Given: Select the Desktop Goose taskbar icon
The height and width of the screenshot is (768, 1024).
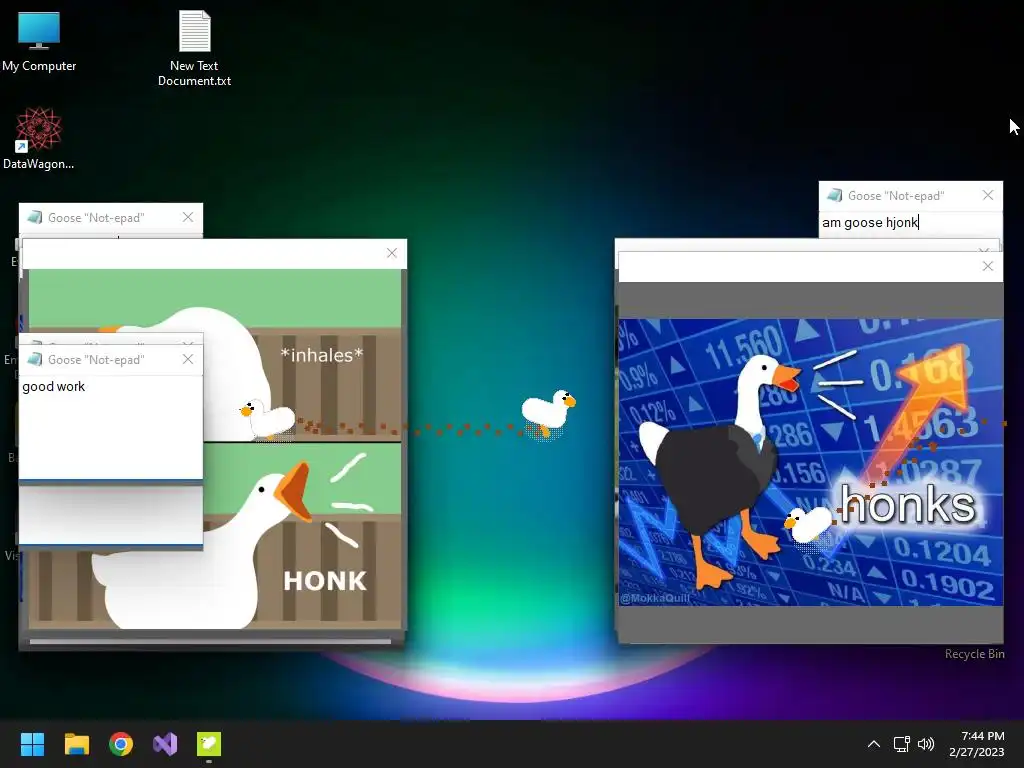Looking at the screenshot, I should (209, 744).
